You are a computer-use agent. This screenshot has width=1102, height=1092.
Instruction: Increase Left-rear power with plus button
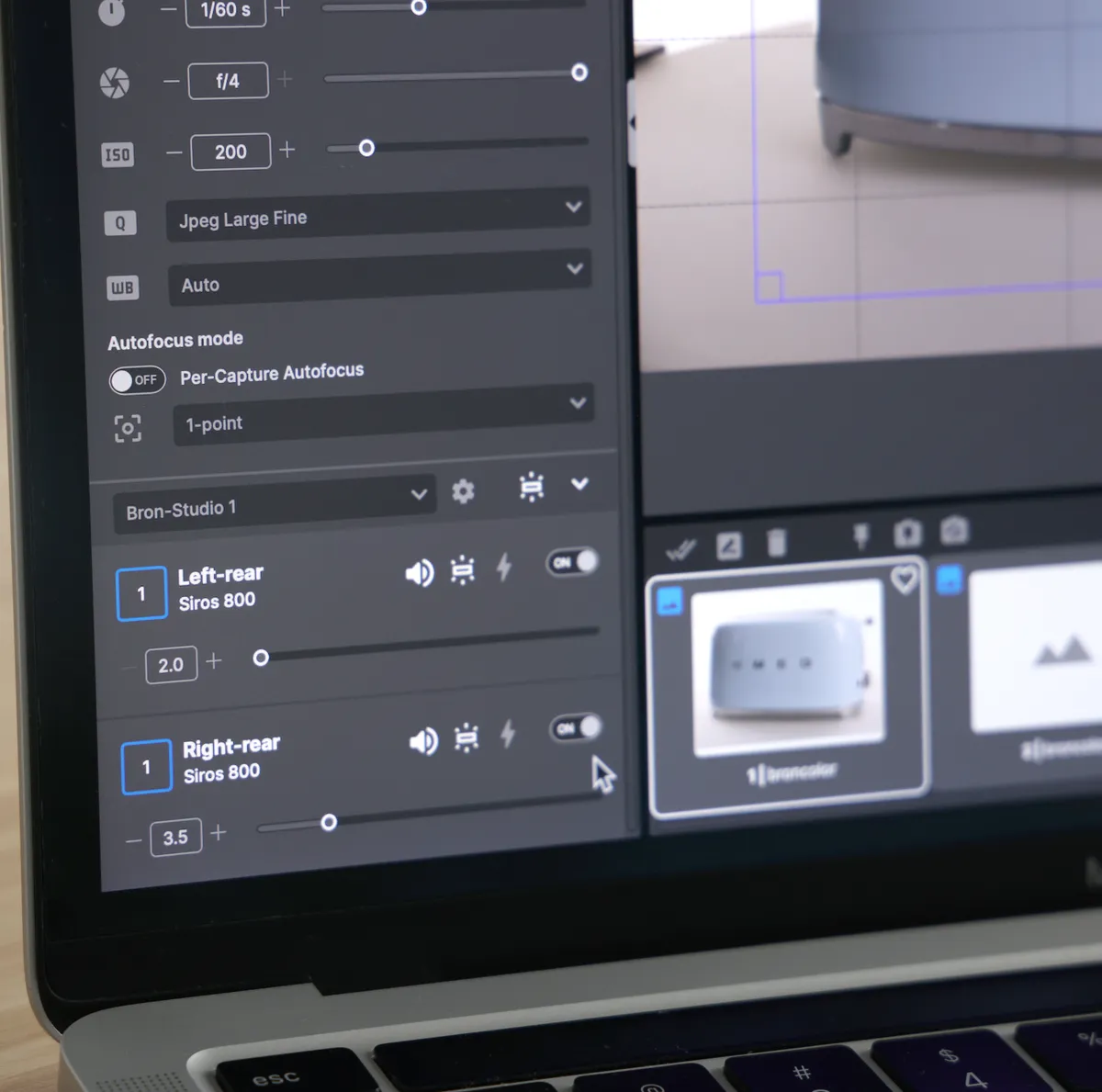click(x=214, y=660)
